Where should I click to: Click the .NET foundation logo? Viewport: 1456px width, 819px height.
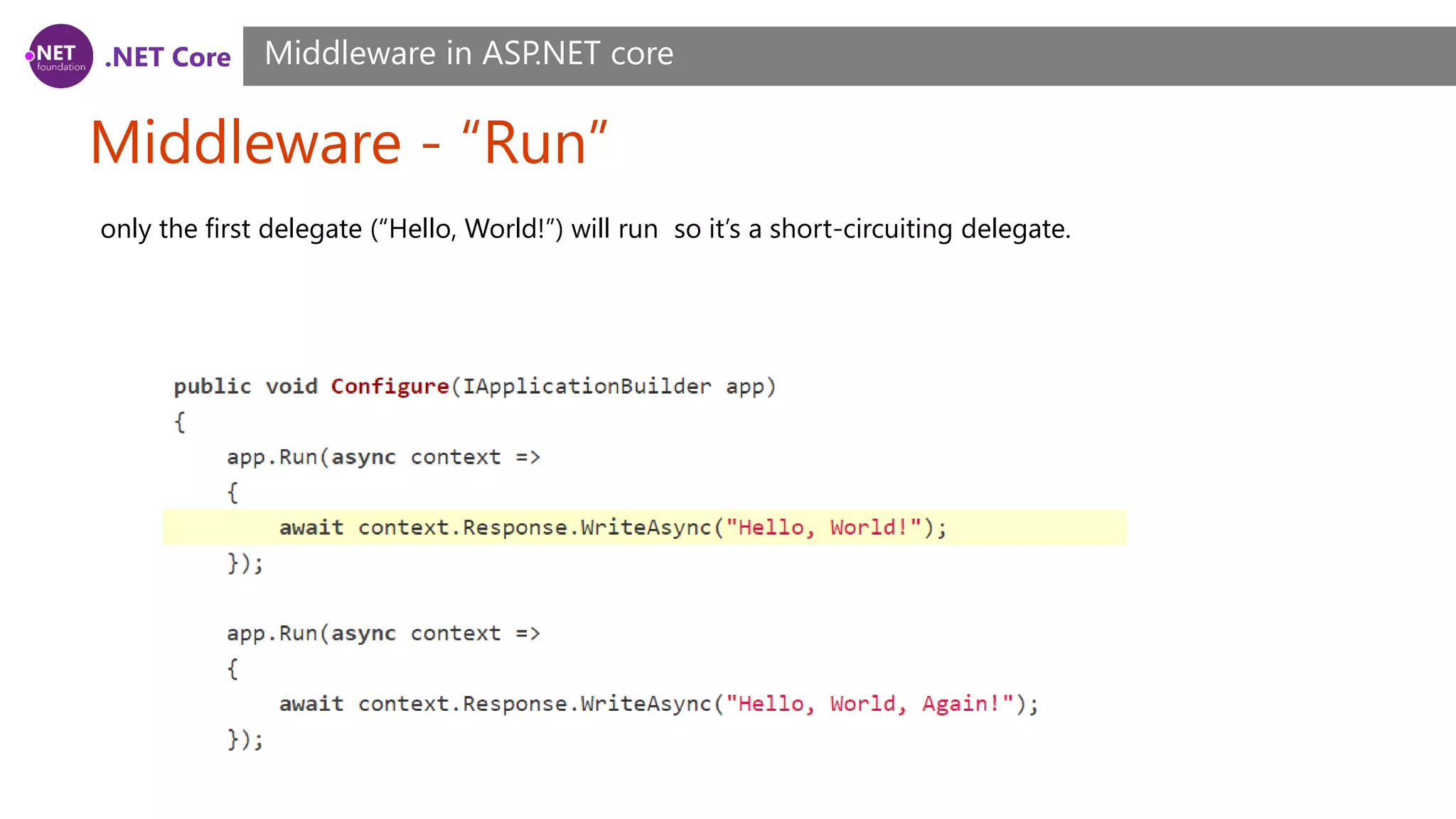pyautogui.click(x=60, y=56)
